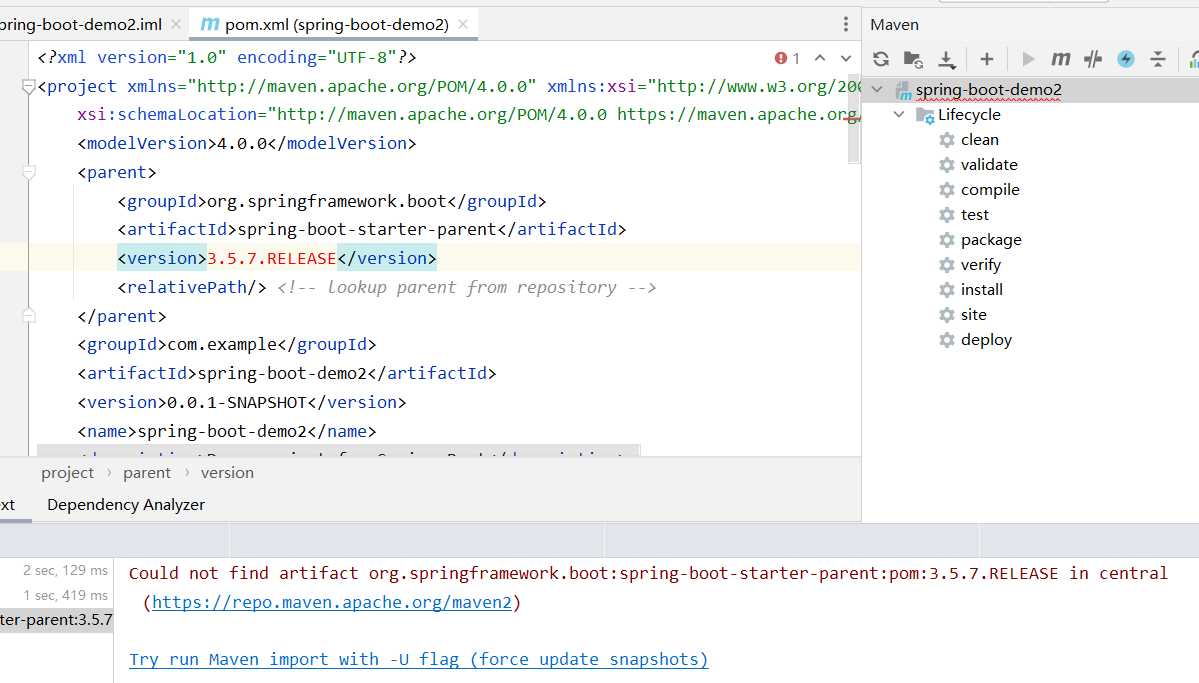This screenshot has height=683, width=1199.
Task: Reload all Maven projects
Action: tap(881, 59)
